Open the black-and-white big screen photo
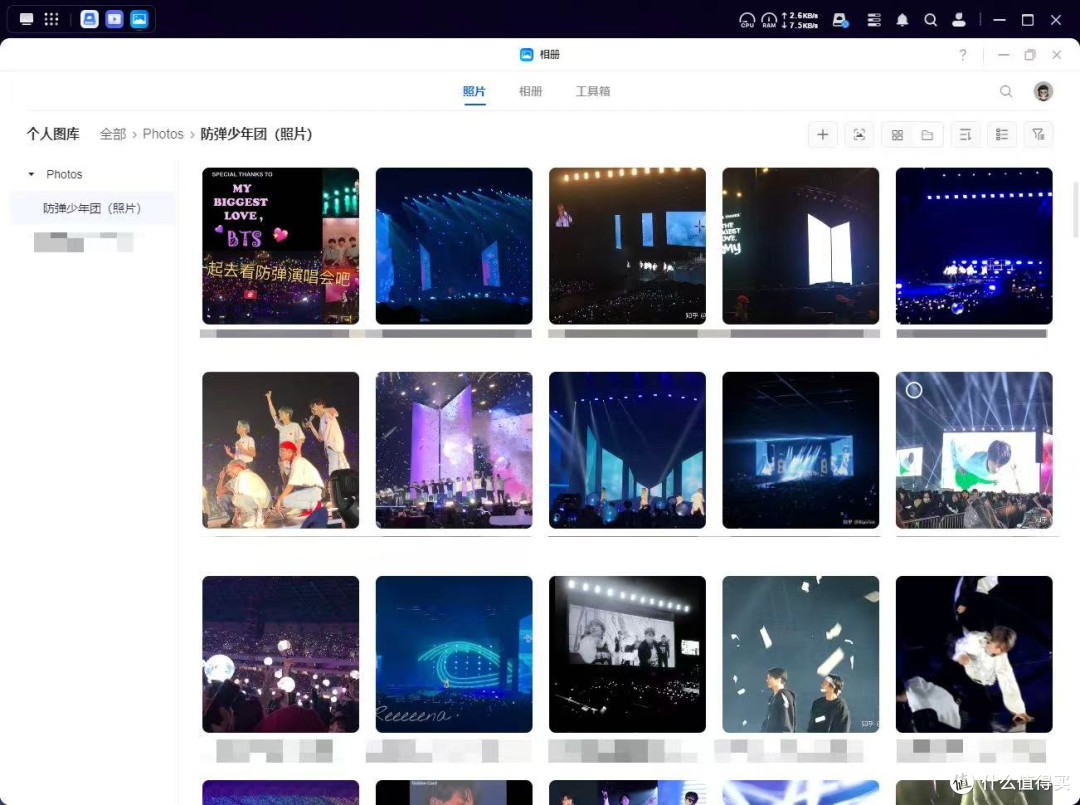Viewport: 1080px width, 805px height. click(x=627, y=654)
